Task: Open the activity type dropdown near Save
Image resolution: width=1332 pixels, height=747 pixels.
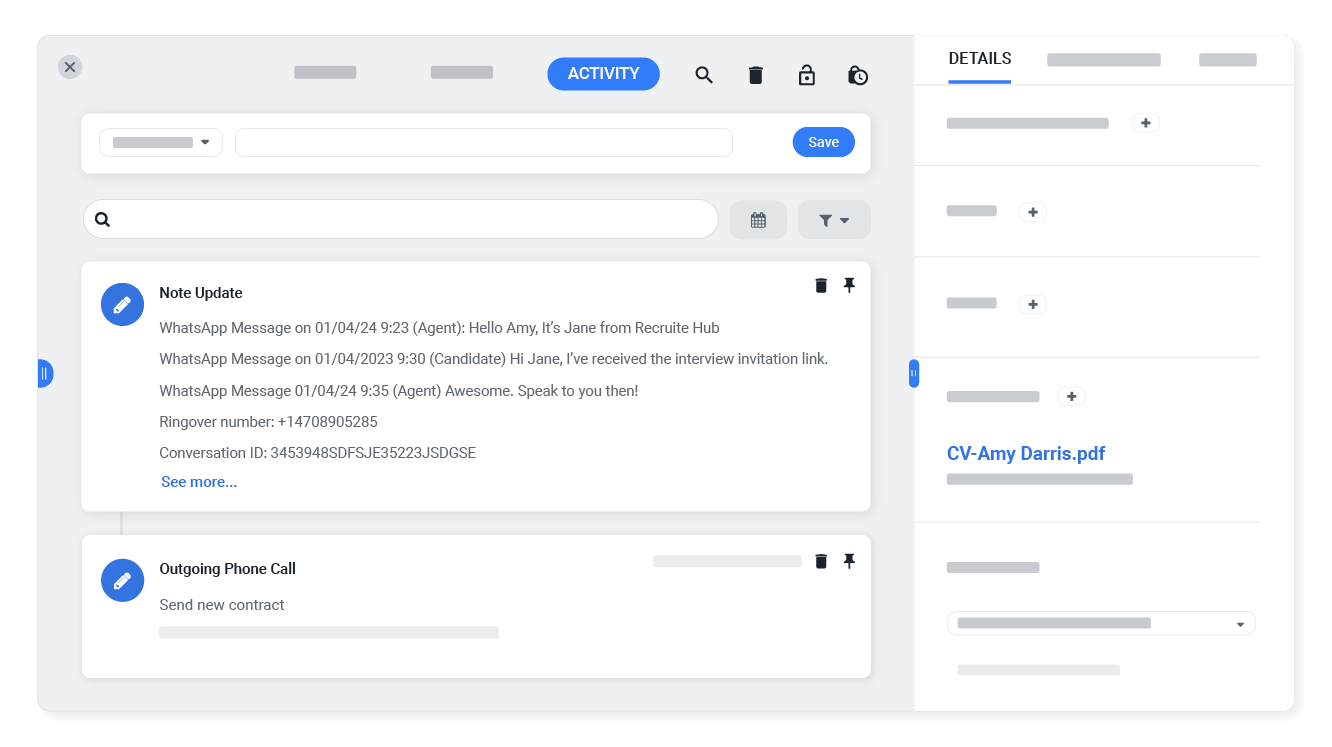Action: [160, 142]
